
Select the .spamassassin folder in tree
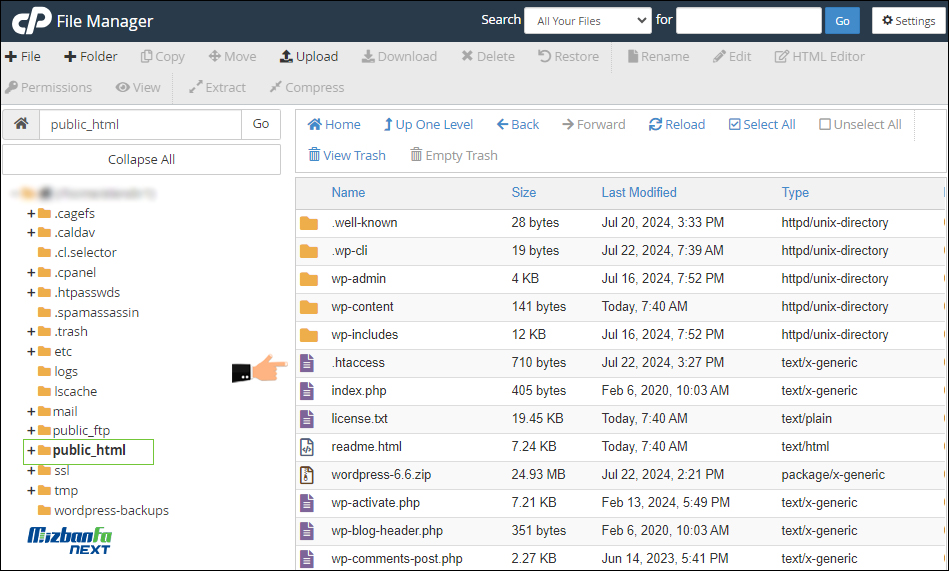coord(88,312)
